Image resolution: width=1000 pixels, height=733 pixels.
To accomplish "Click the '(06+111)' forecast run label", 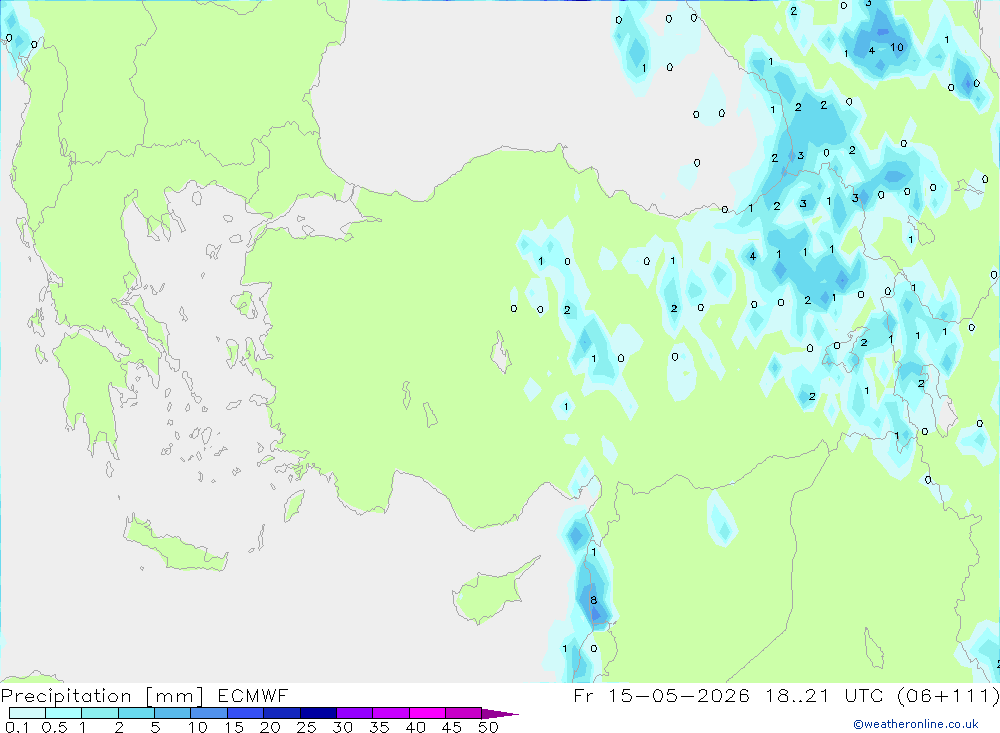I will pos(948,695).
